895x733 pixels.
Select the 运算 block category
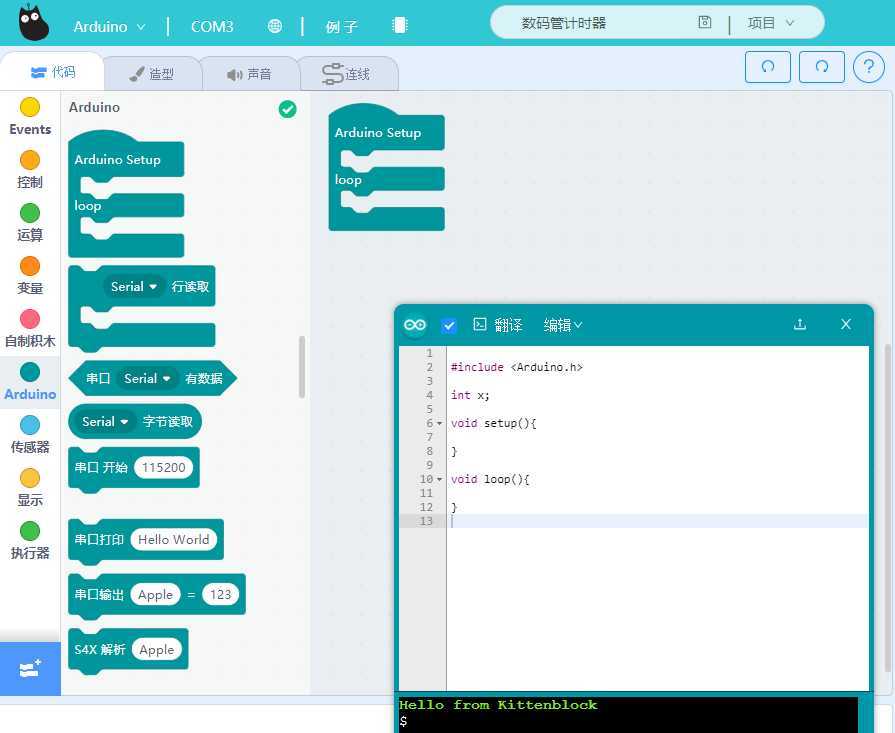pyautogui.click(x=30, y=223)
